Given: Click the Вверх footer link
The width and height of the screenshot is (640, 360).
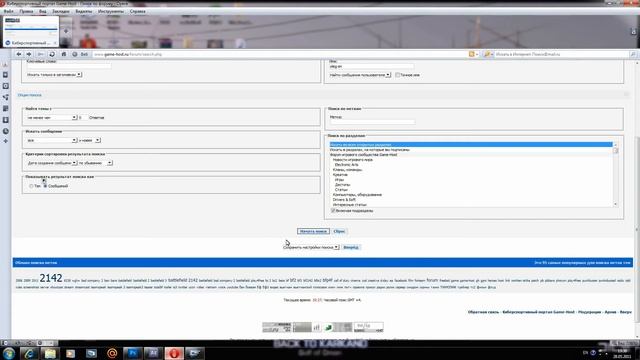Looking at the screenshot, I should coord(625,312).
